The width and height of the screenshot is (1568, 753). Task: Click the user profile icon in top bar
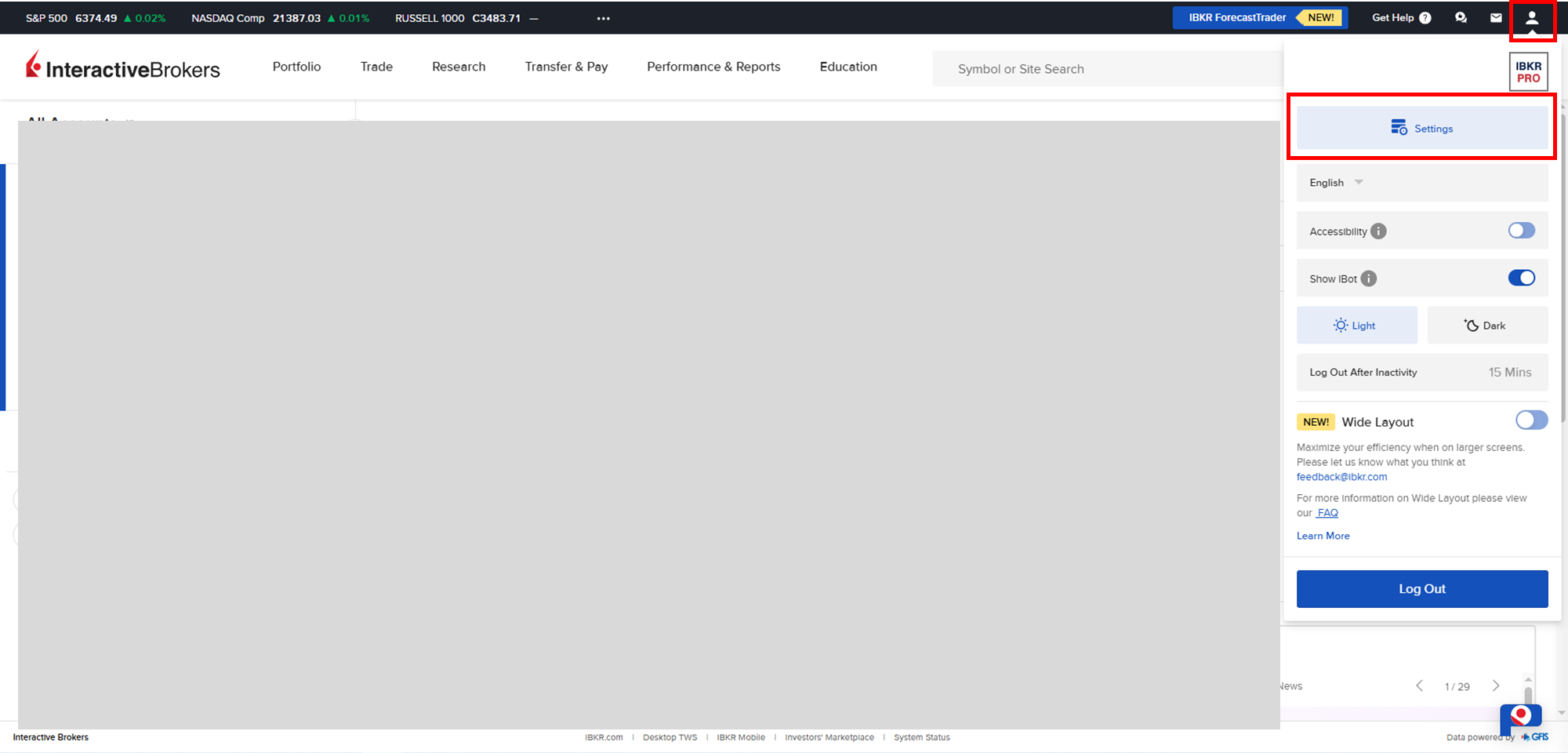(1531, 18)
